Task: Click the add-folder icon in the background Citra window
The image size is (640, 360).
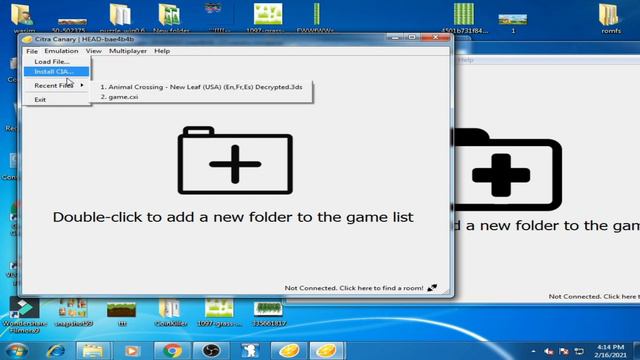Action: point(508,169)
